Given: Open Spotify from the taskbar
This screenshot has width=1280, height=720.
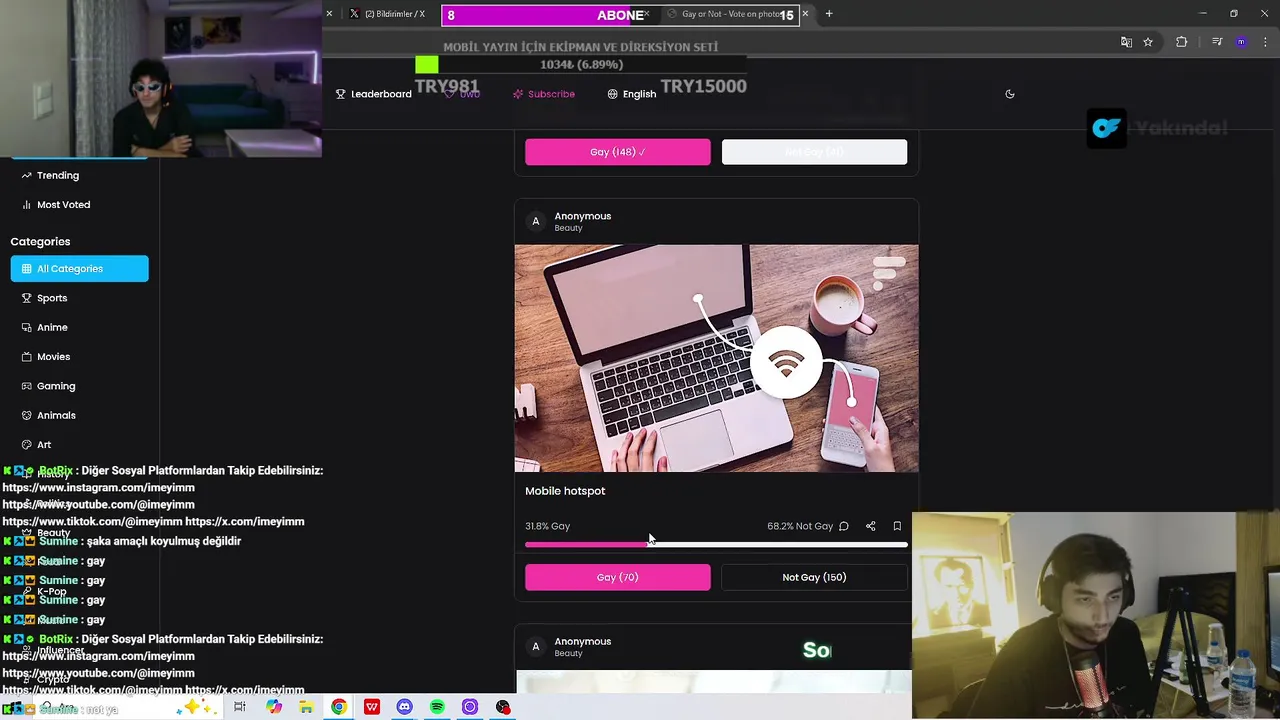Looking at the screenshot, I should 437,707.
